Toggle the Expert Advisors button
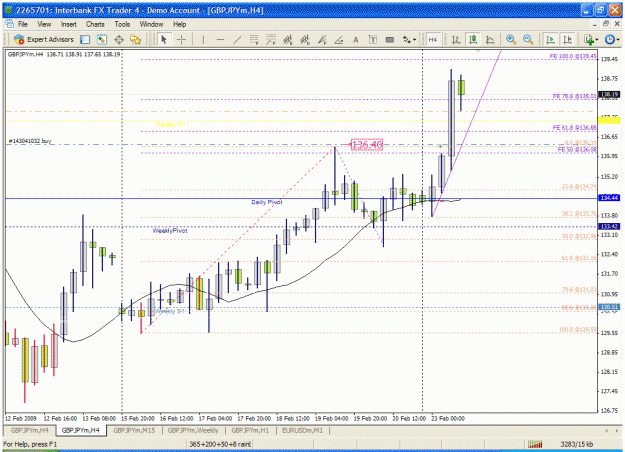Viewport: 625px width, 452px height. (43, 39)
